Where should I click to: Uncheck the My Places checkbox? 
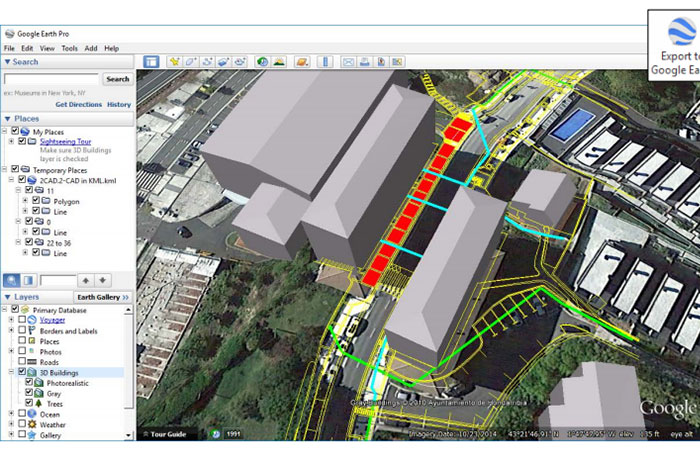[x=15, y=131]
